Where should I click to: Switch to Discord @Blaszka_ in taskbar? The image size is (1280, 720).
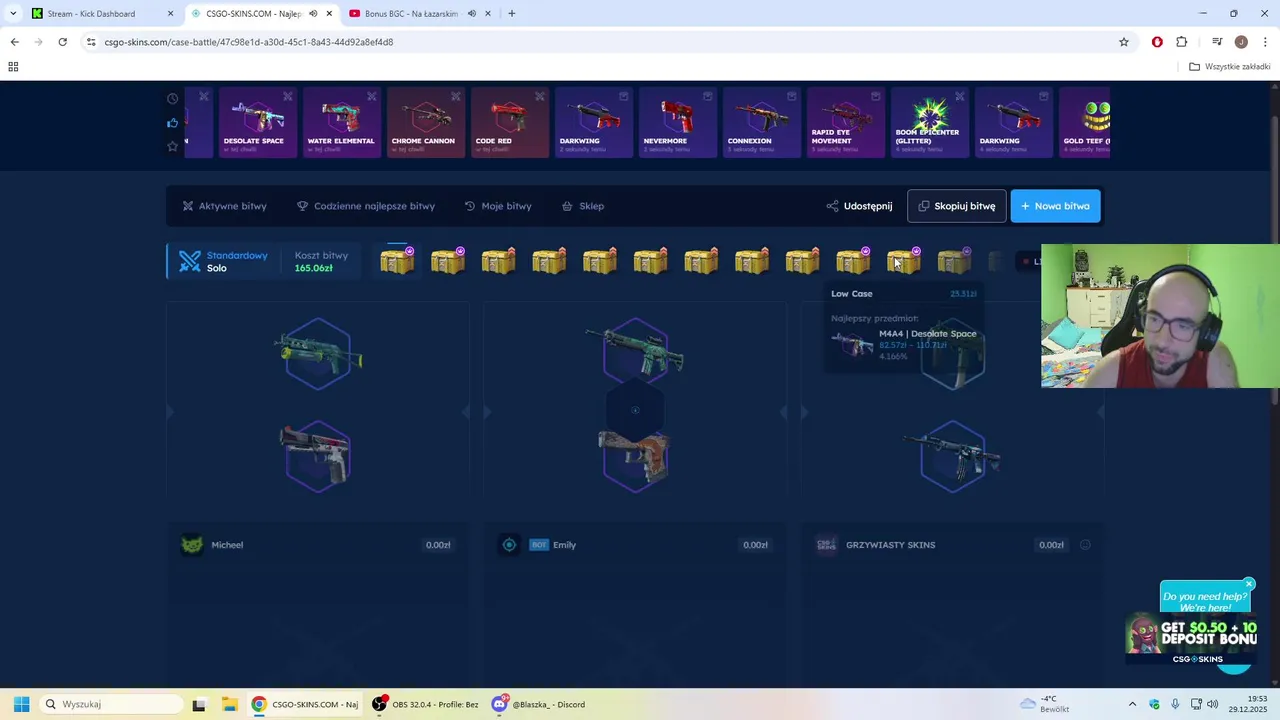coord(540,704)
